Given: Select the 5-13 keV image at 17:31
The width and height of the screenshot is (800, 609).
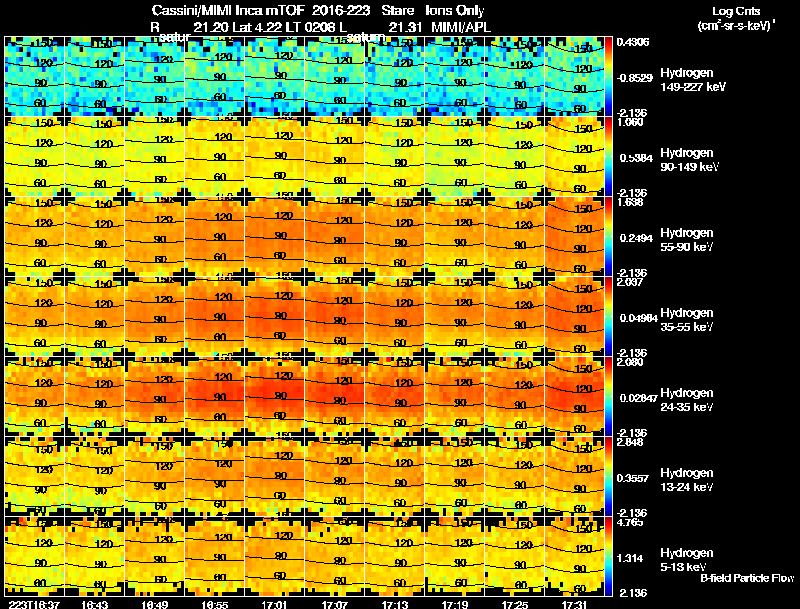Looking at the screenshot, I should [575, 556].
